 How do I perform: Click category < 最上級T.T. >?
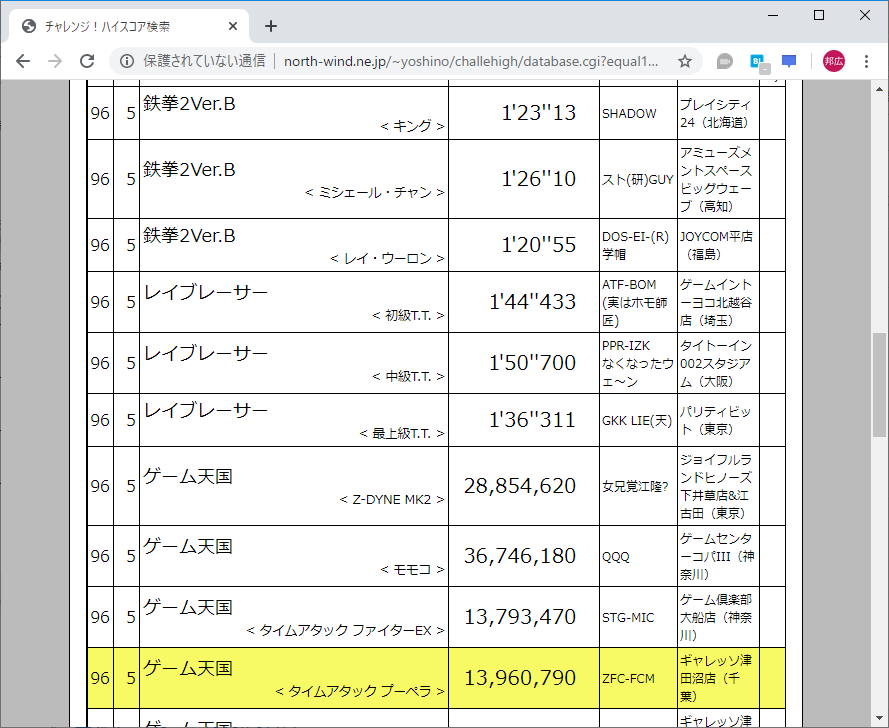(x=402, y=434)
